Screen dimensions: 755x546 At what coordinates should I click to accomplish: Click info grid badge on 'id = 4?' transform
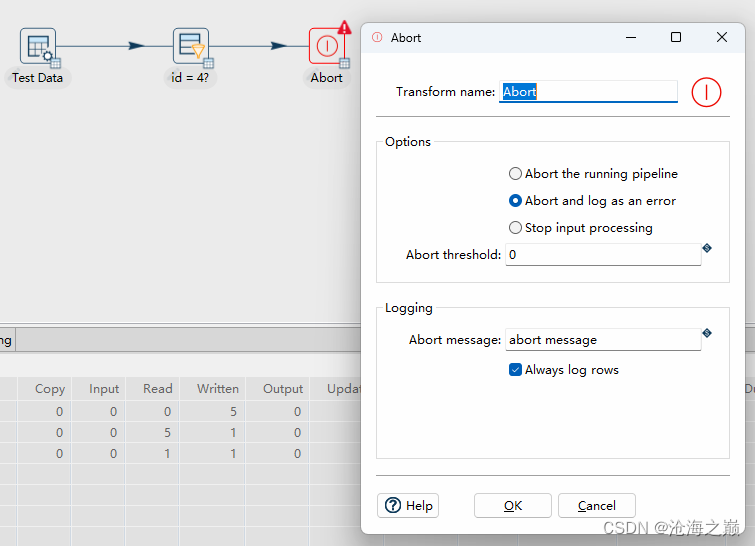[208, 63]
